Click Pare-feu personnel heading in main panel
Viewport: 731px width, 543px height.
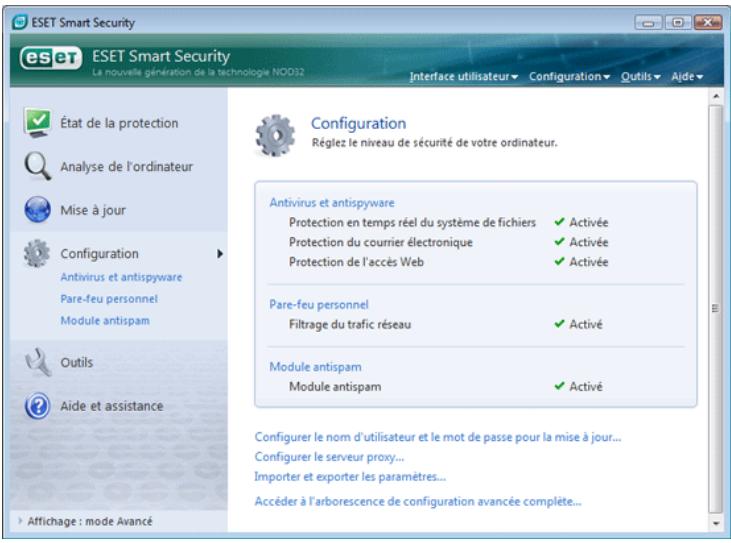click(319, 305)
